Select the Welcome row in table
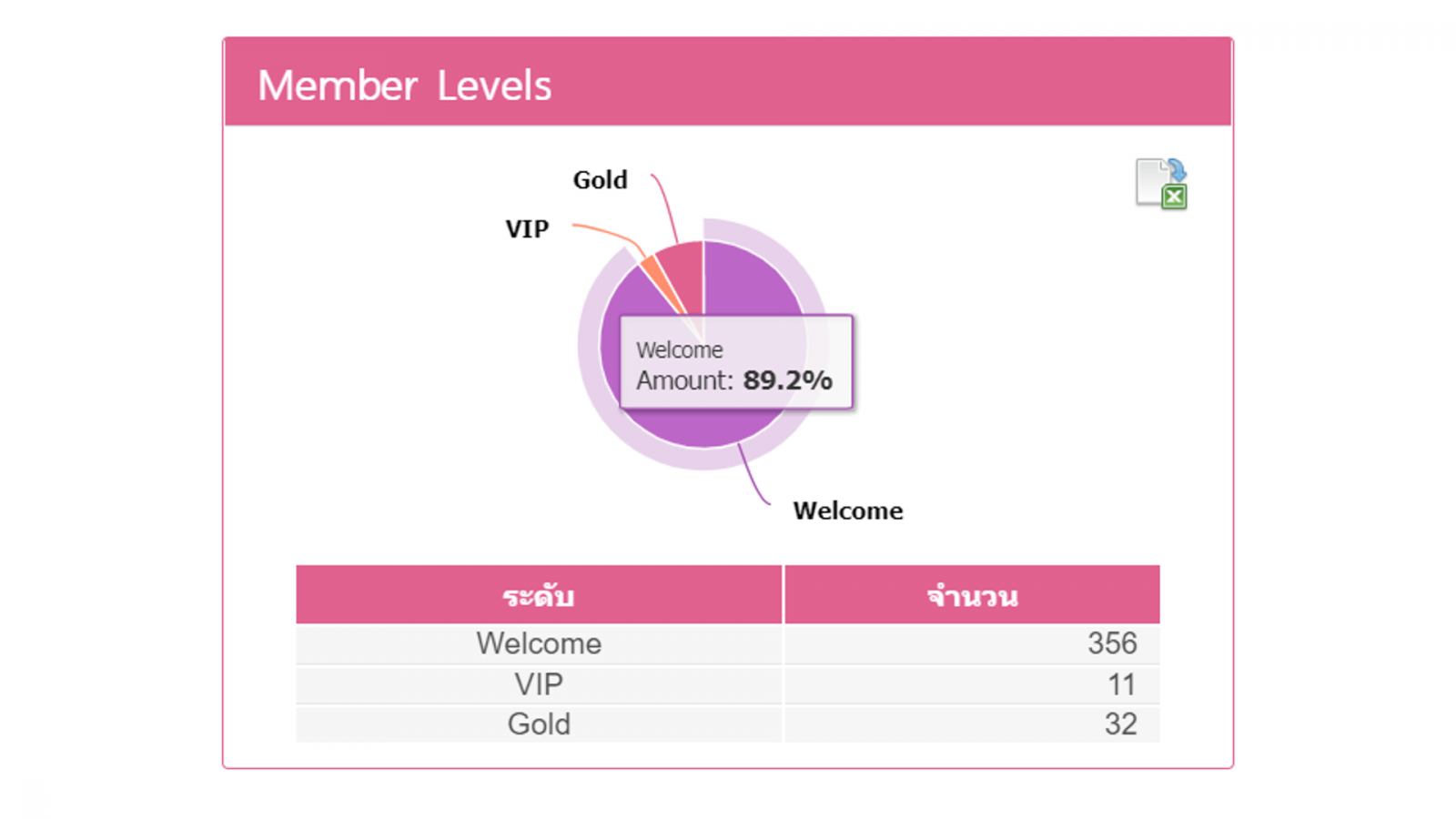 coord(728,644)
